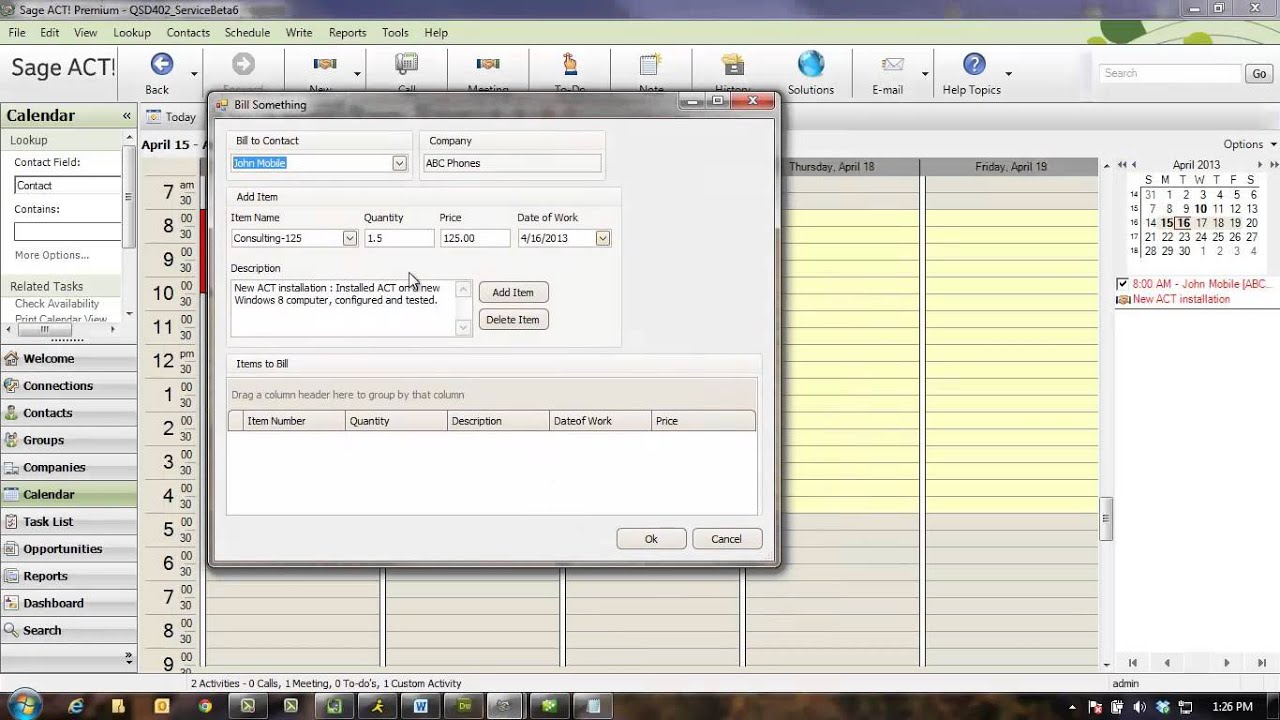Open the Tools menu

[x=395, y=32]
